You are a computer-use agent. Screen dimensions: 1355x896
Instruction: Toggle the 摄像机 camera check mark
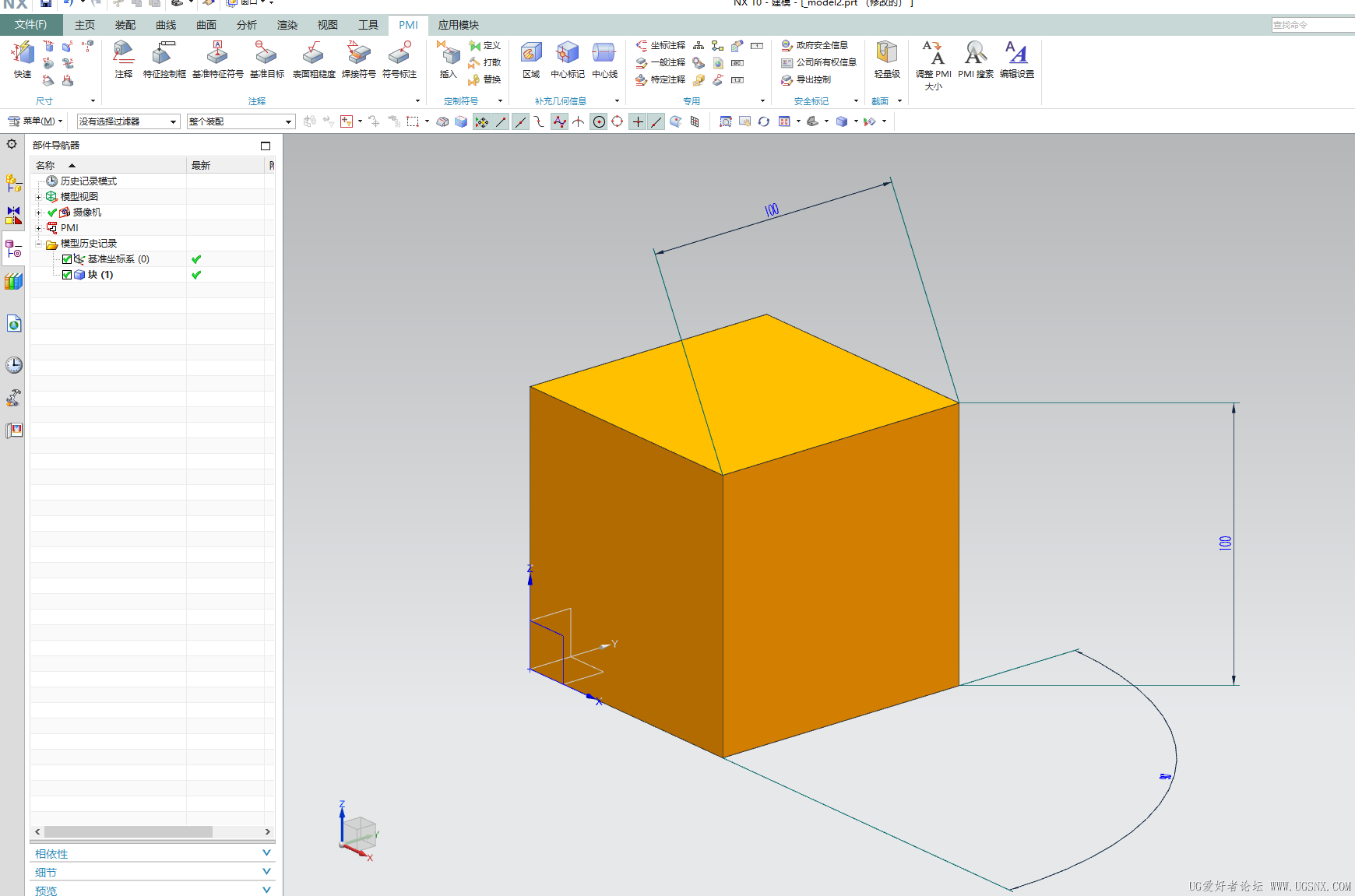click(52, 213)
